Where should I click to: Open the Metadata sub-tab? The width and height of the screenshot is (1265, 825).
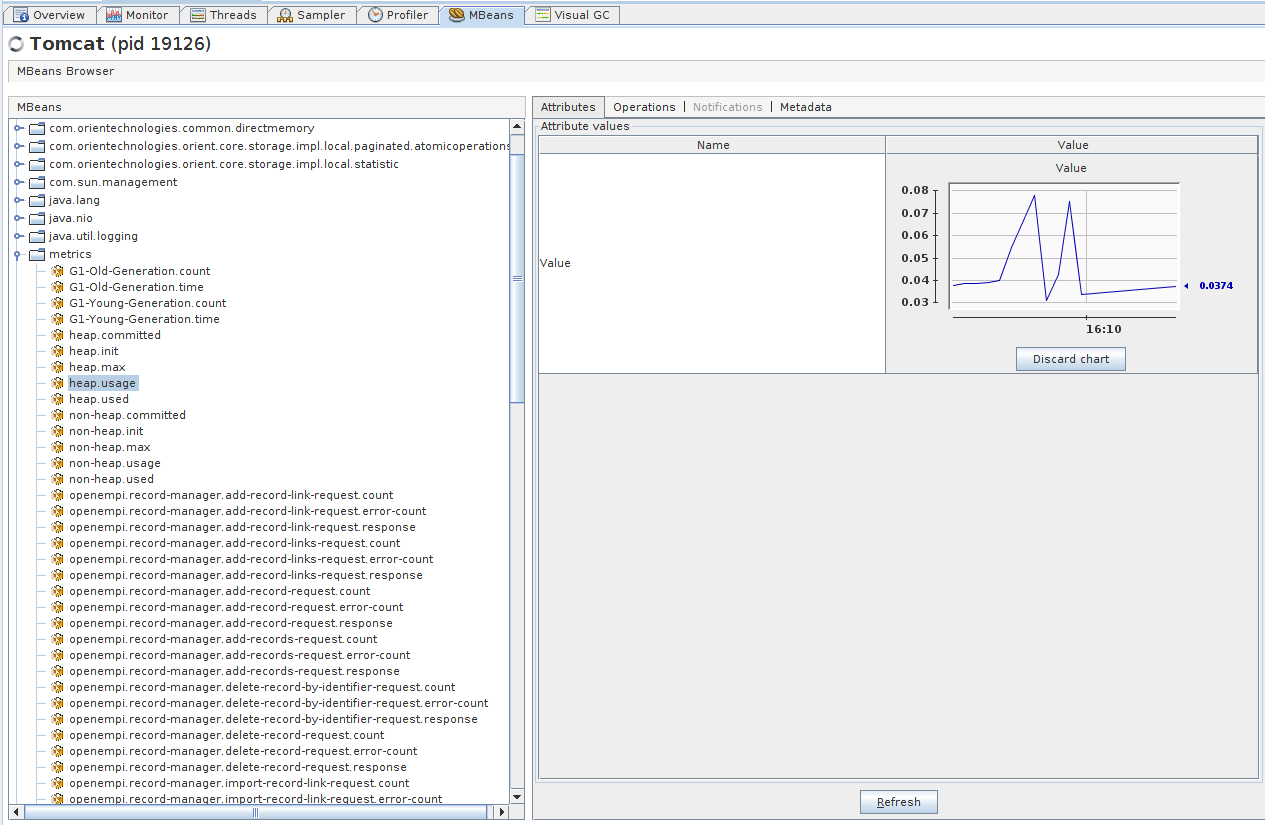(x=805, y=107)
